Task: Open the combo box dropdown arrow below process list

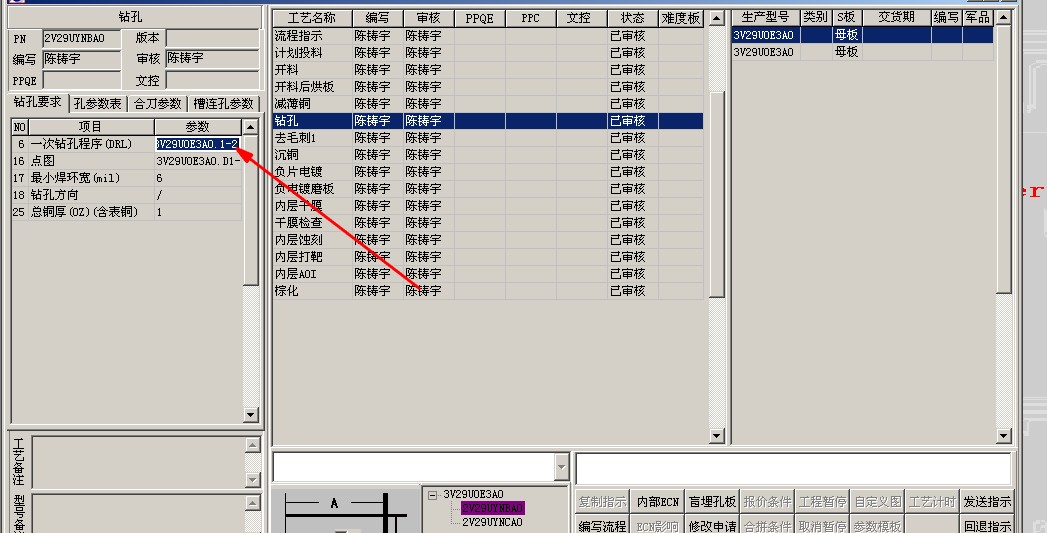Action: [x=562, y=467]
